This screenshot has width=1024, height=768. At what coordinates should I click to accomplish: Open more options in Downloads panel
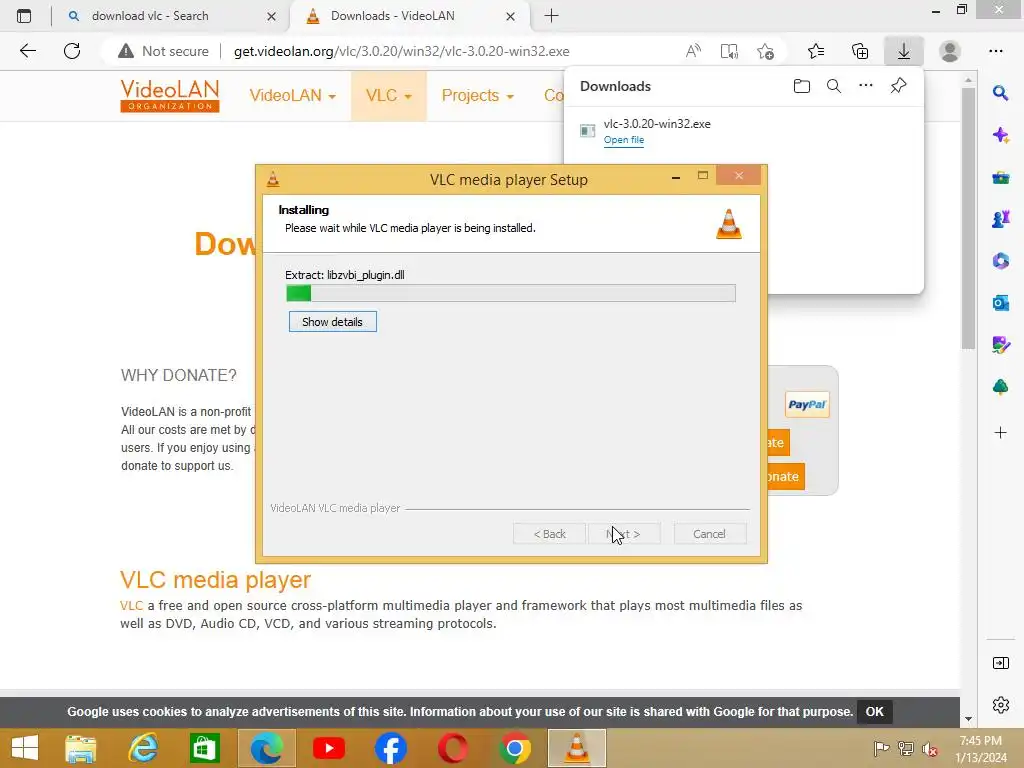point(866,86)
